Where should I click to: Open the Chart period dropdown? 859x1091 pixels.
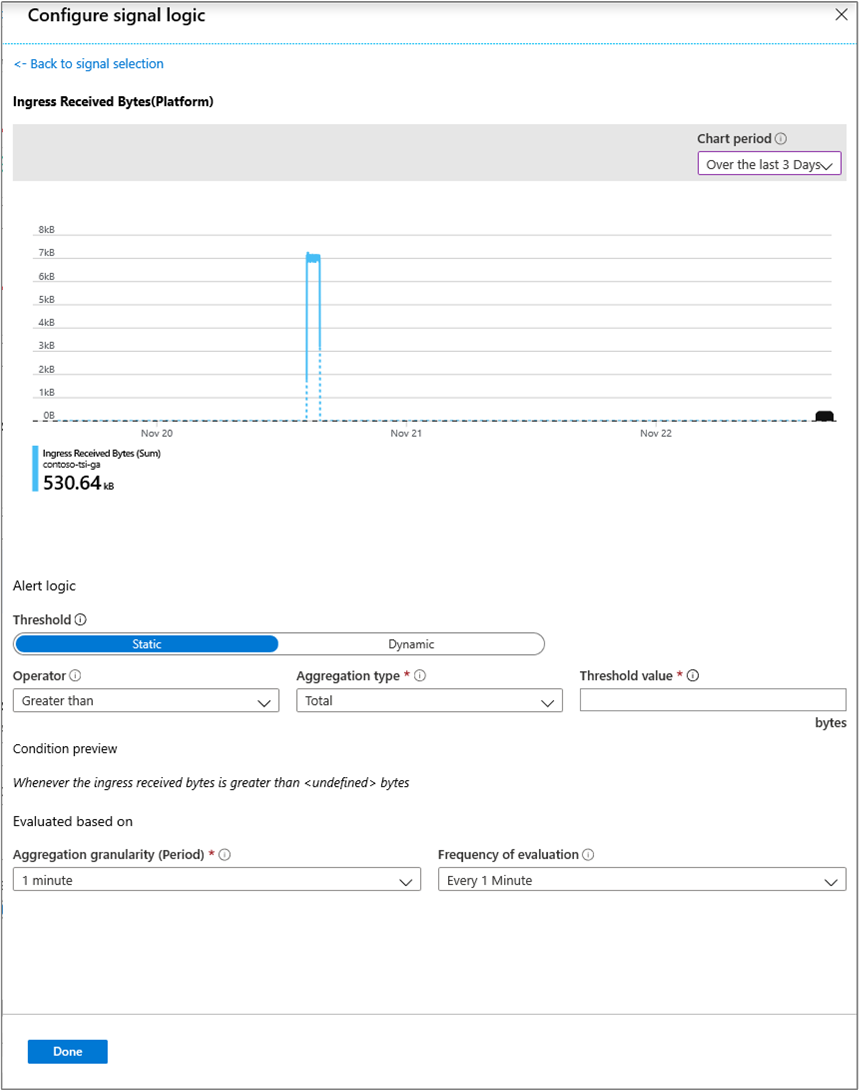(x=768, y=163)
